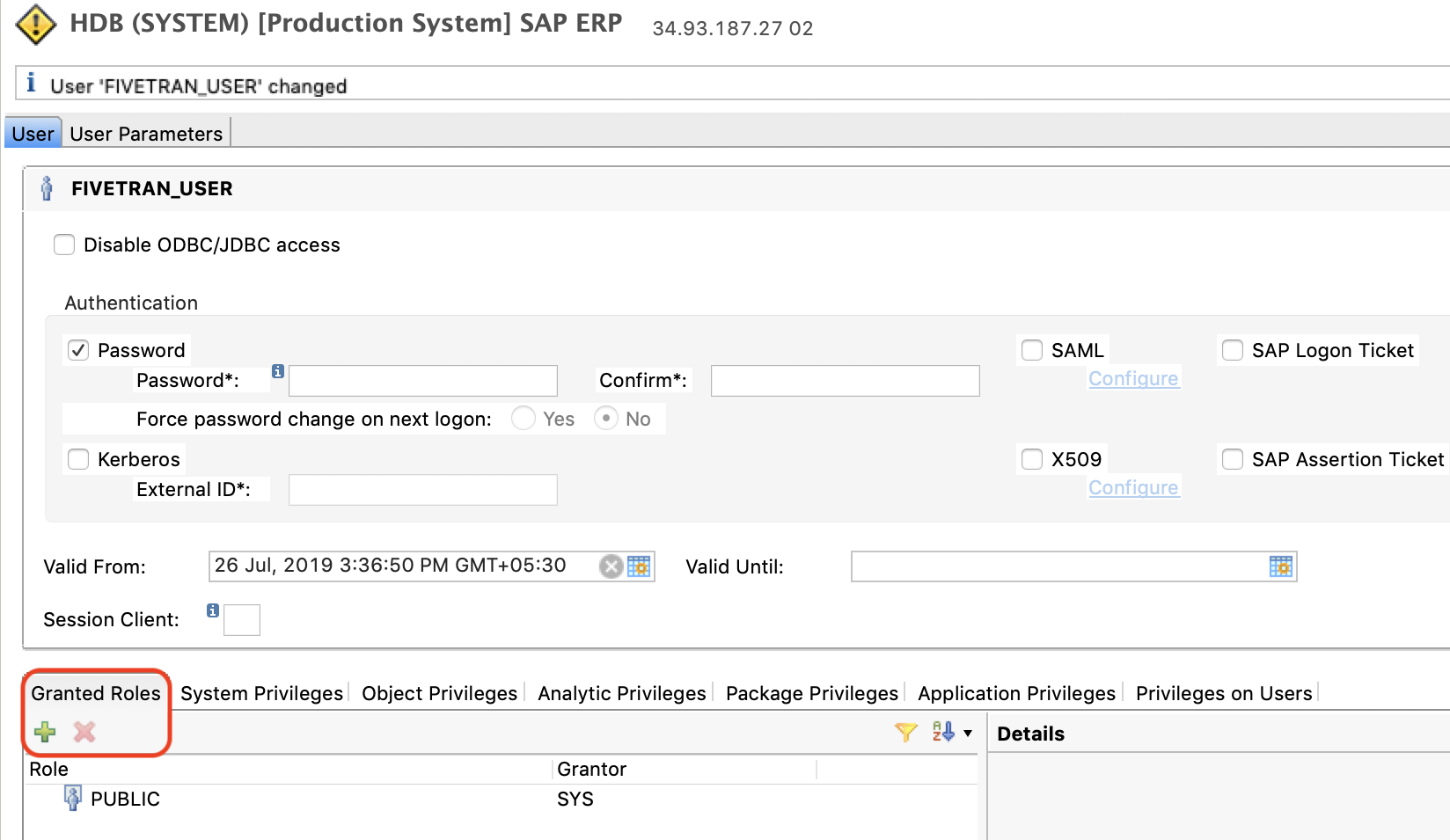1450x840 pixels.
Task: Open the Analytic Privileges tab
Action: pos(621,693)
